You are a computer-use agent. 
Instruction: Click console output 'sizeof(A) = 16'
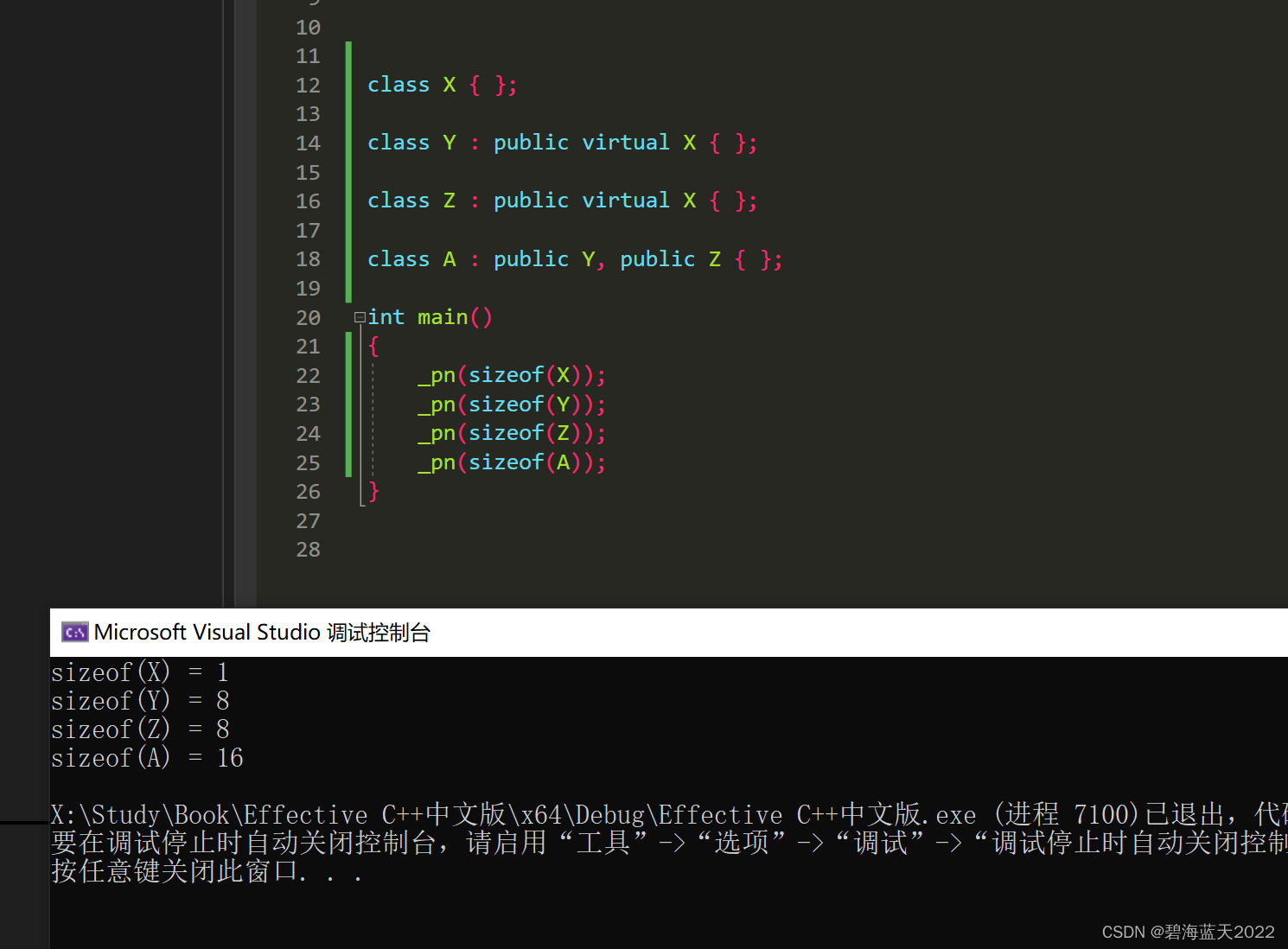point(148,758)
